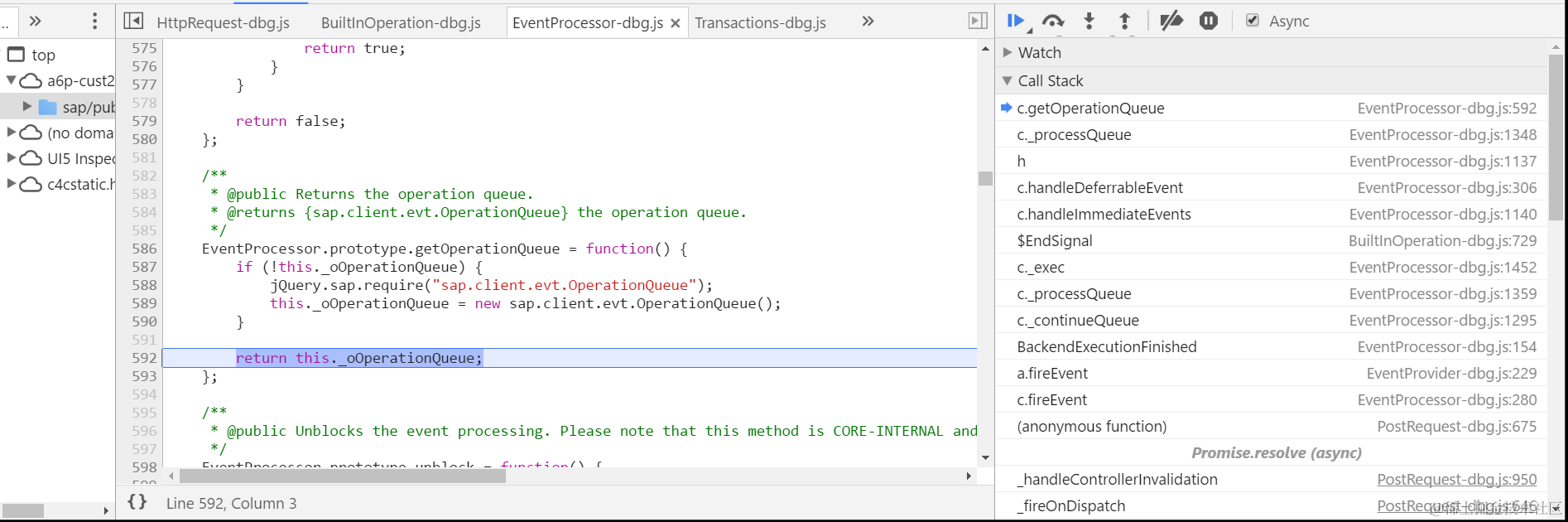Select c._processQueue frame at line 1348

click(x=1271, y=134)
